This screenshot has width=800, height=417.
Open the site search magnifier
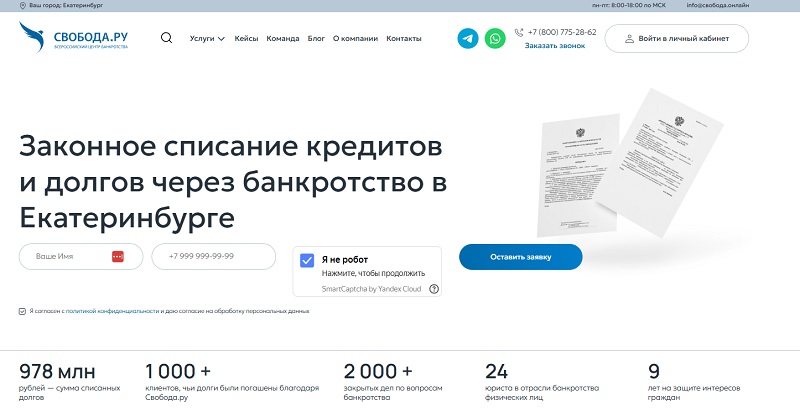pos(166,38)
